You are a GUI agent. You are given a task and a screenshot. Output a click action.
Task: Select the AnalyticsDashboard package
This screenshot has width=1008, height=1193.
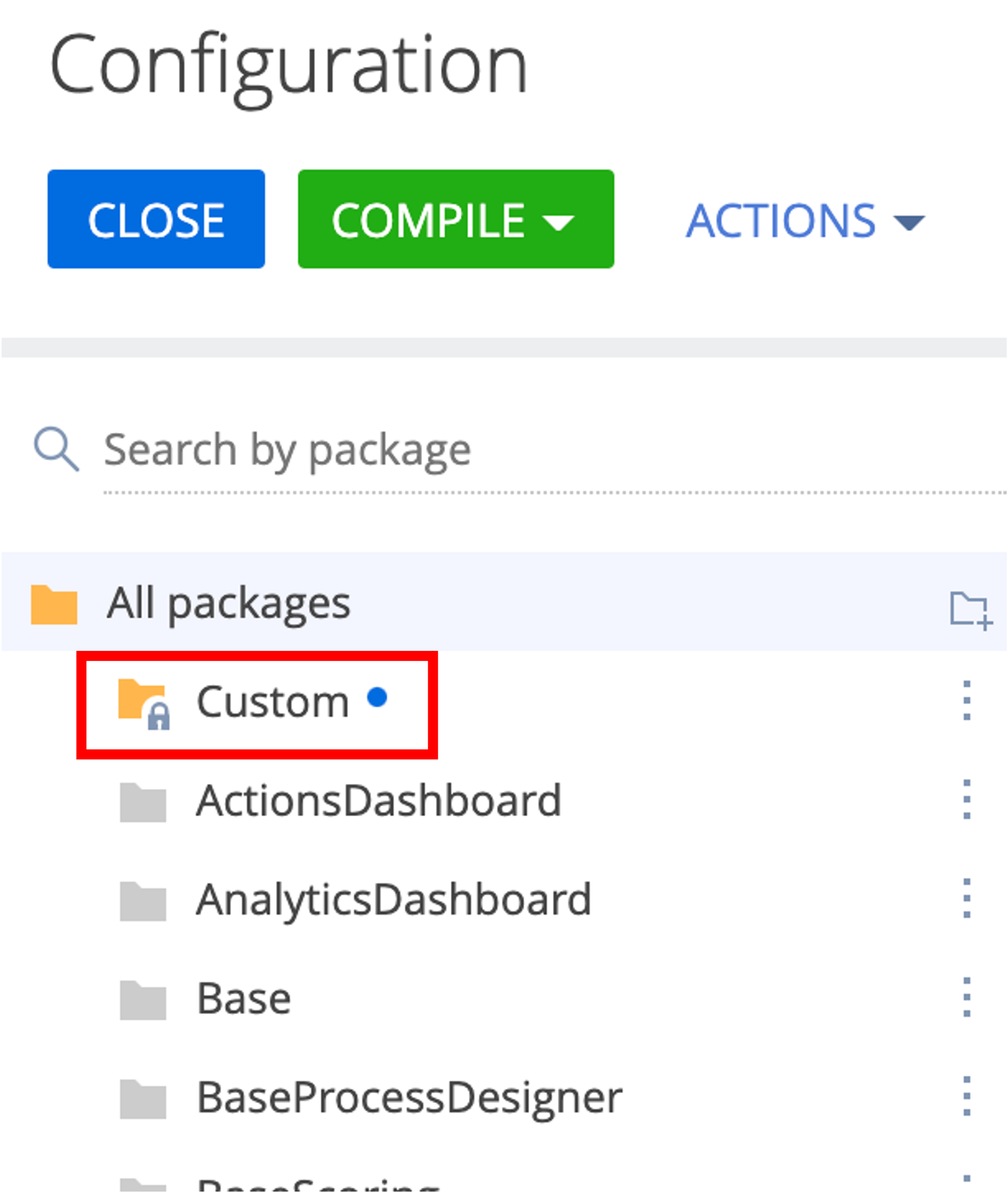point(393,900)
